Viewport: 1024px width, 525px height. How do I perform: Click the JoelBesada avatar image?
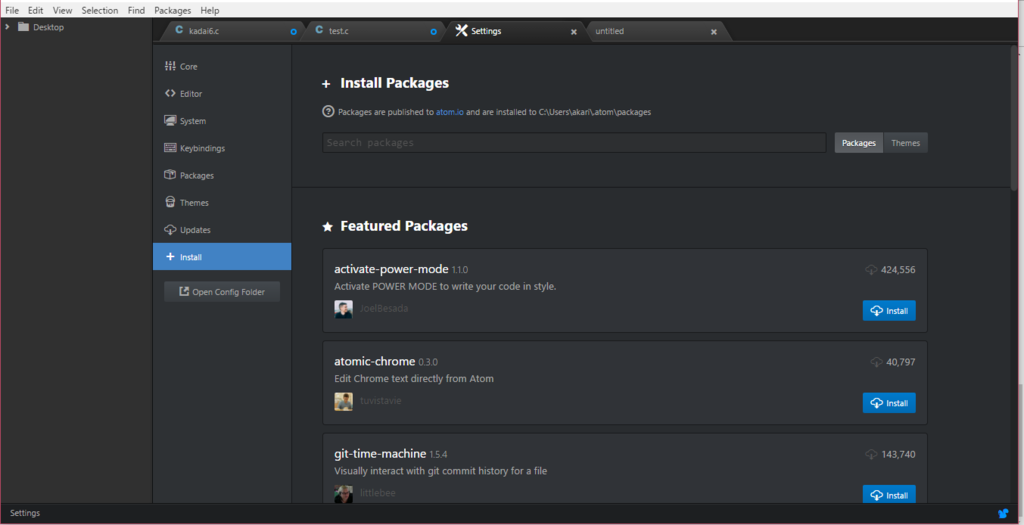[x=344, y=310]
